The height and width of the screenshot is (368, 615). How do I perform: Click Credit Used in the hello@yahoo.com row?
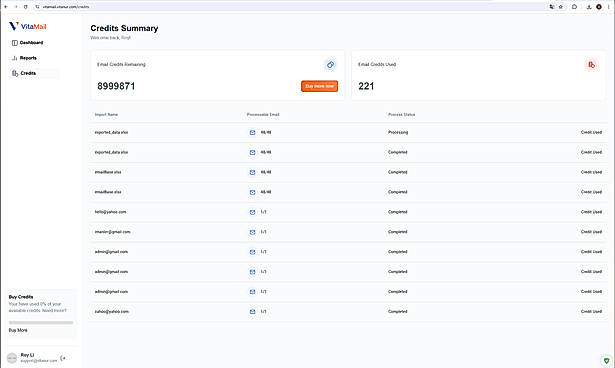pos(591,212)
